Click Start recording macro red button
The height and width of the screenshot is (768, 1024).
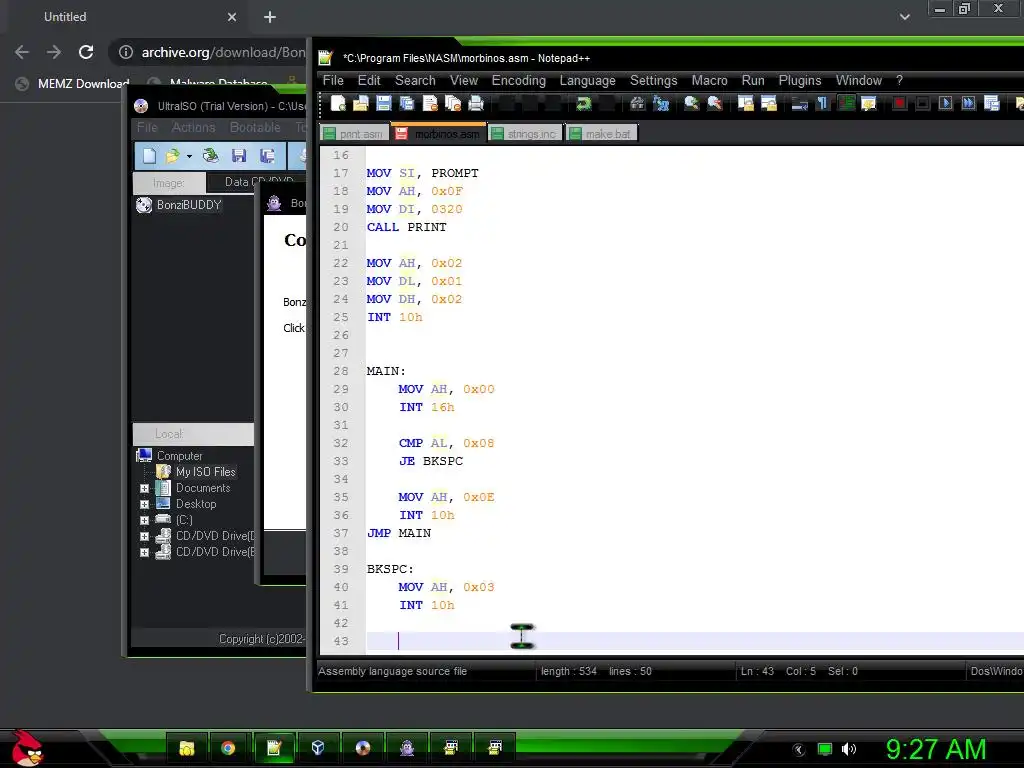point(899,103)
